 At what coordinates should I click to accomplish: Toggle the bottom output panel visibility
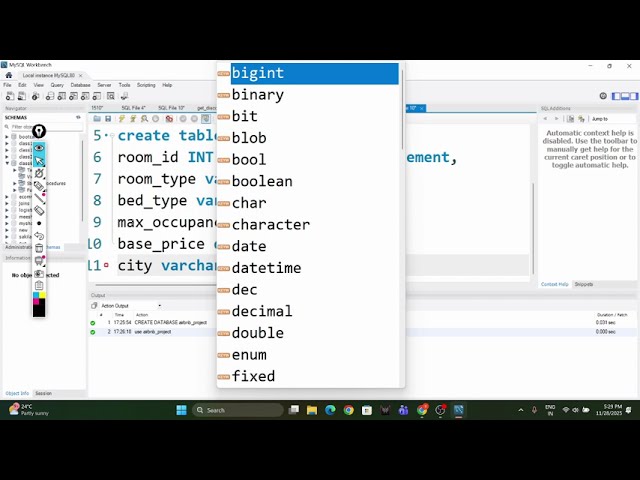(624, 96)
